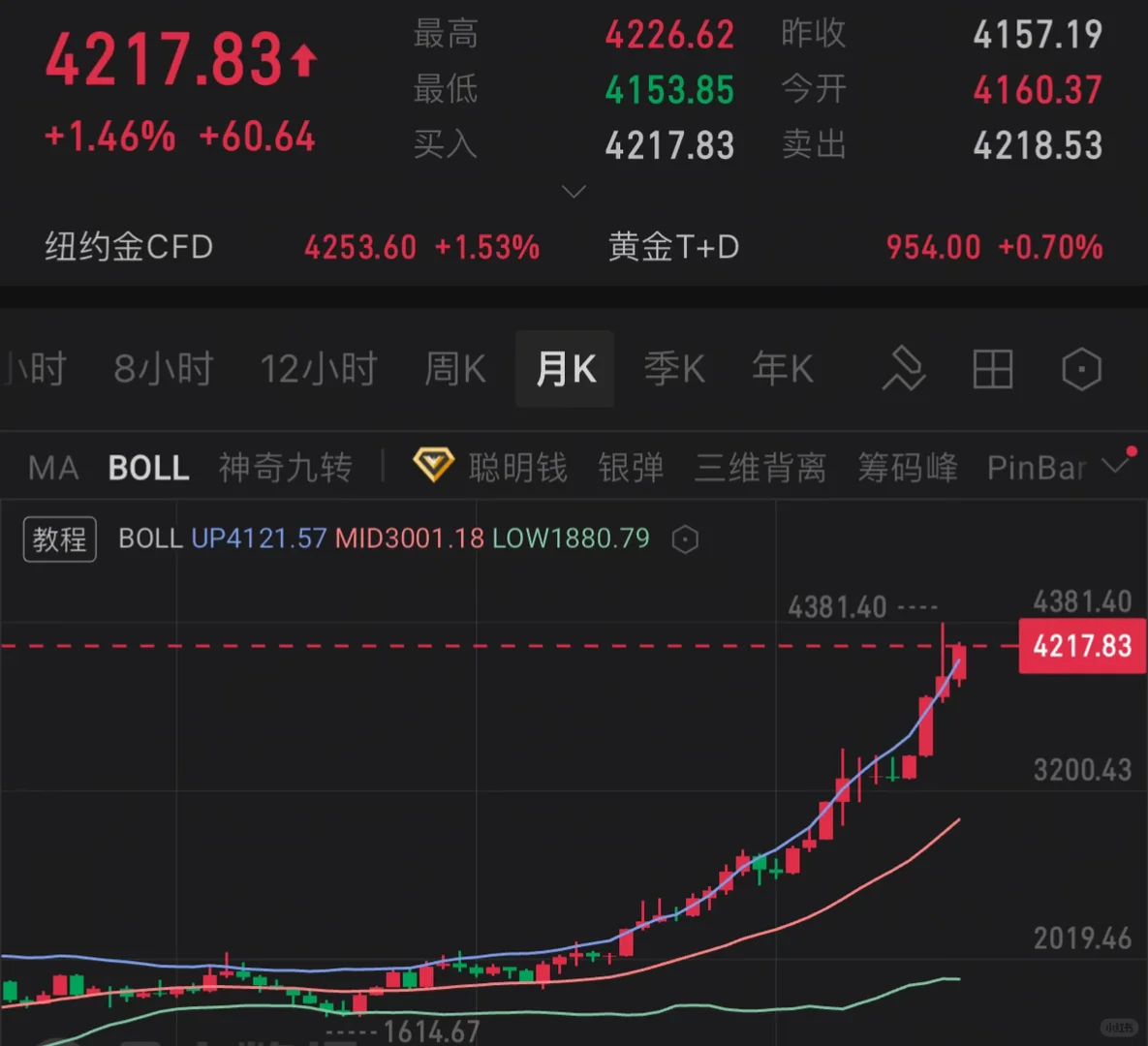Viewport: 1148px width, 1046px height.
Task: Switch to the 周K weekly tab
Action: (453, 369)
